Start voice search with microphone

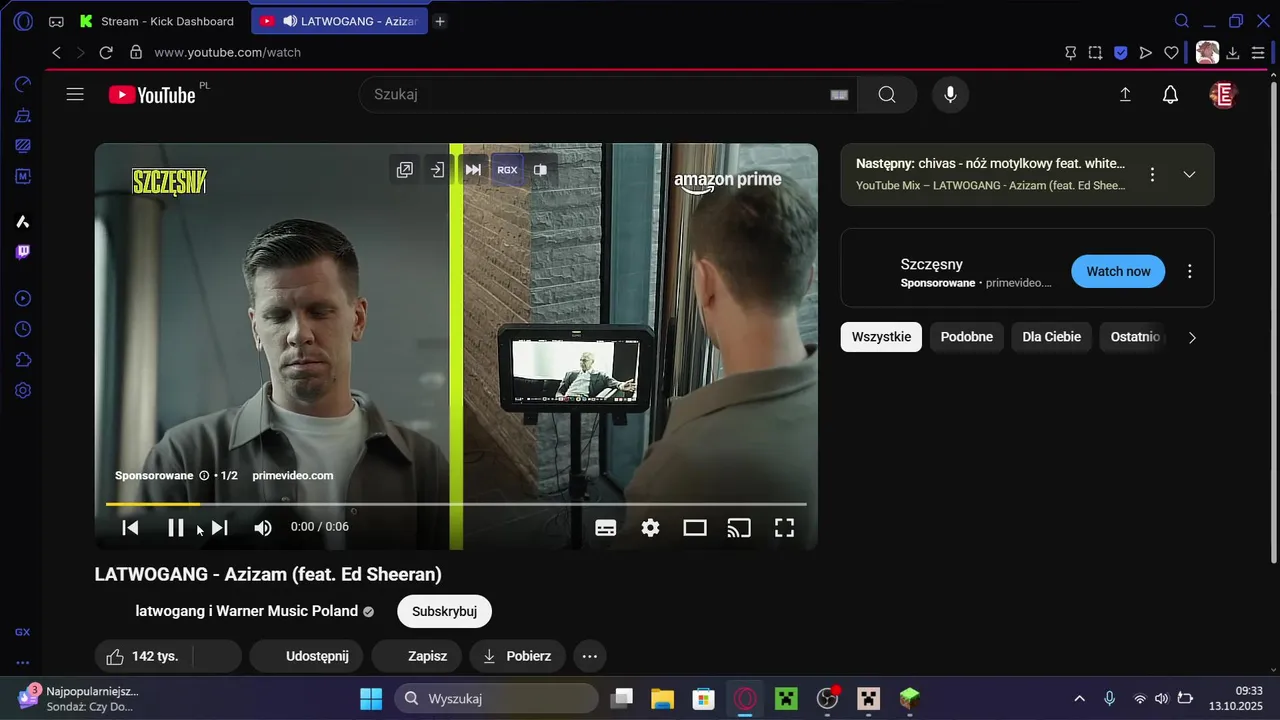(x=950, y=95)
